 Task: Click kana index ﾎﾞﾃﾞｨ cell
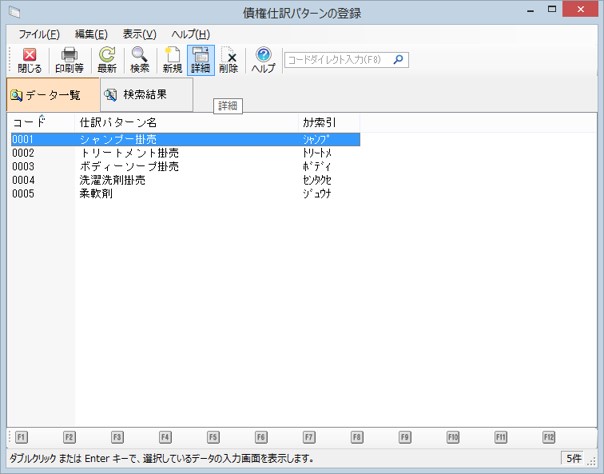(x=317, y=166)
